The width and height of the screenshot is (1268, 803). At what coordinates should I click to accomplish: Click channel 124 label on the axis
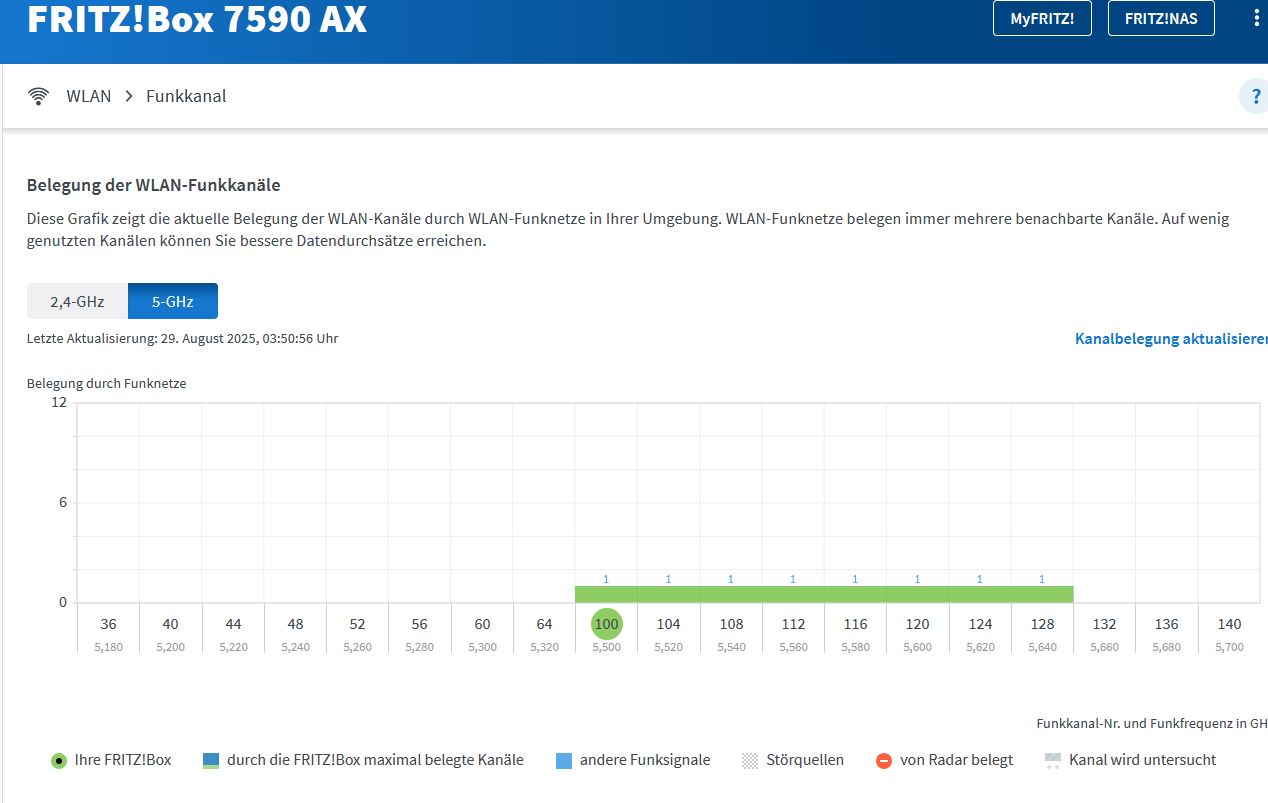click(x=980, y=624)
